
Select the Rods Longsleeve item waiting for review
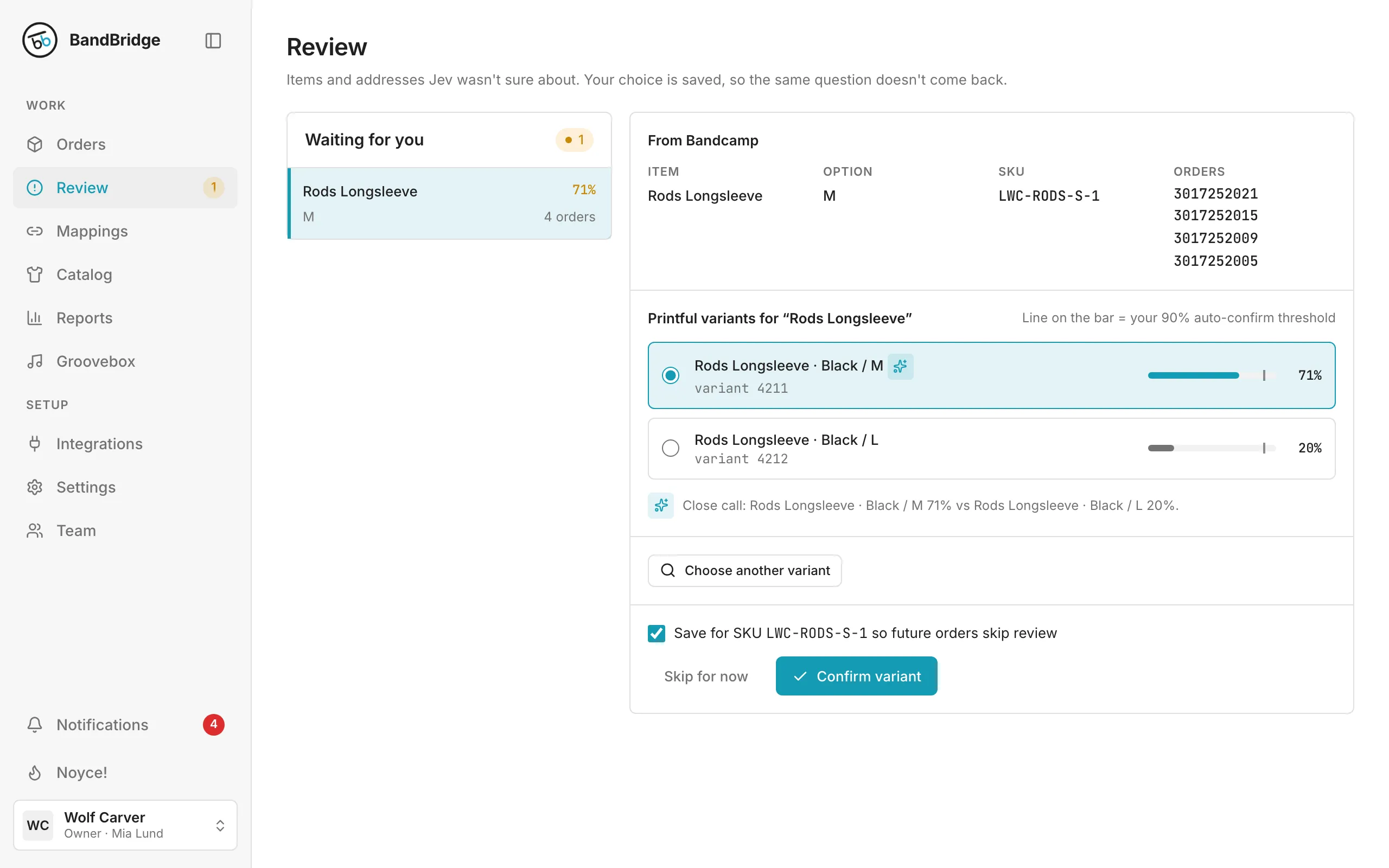pos(449,203)
